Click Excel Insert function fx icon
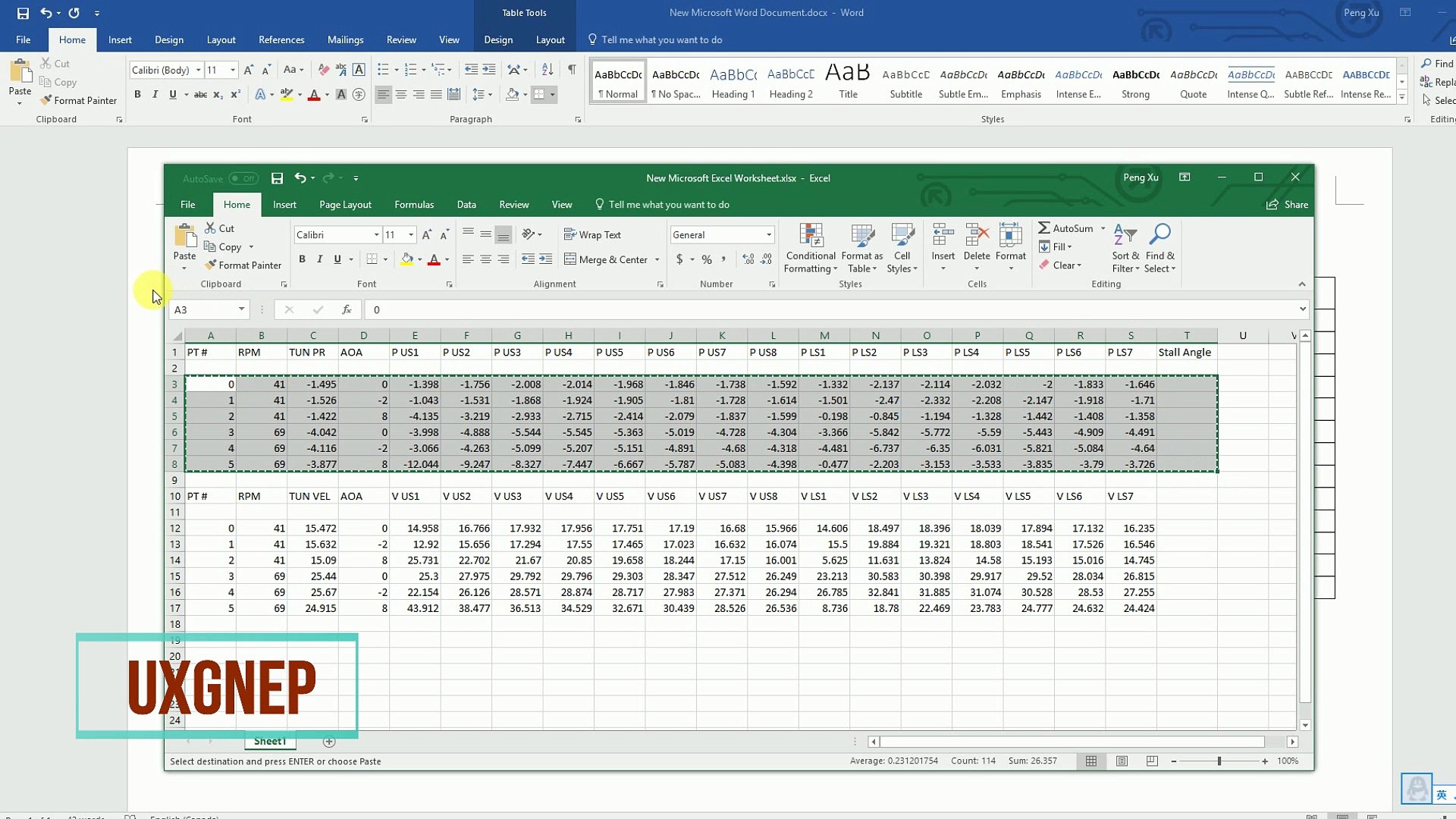The height and width of the screenshot is (819, 1456). tap(347, 309)
